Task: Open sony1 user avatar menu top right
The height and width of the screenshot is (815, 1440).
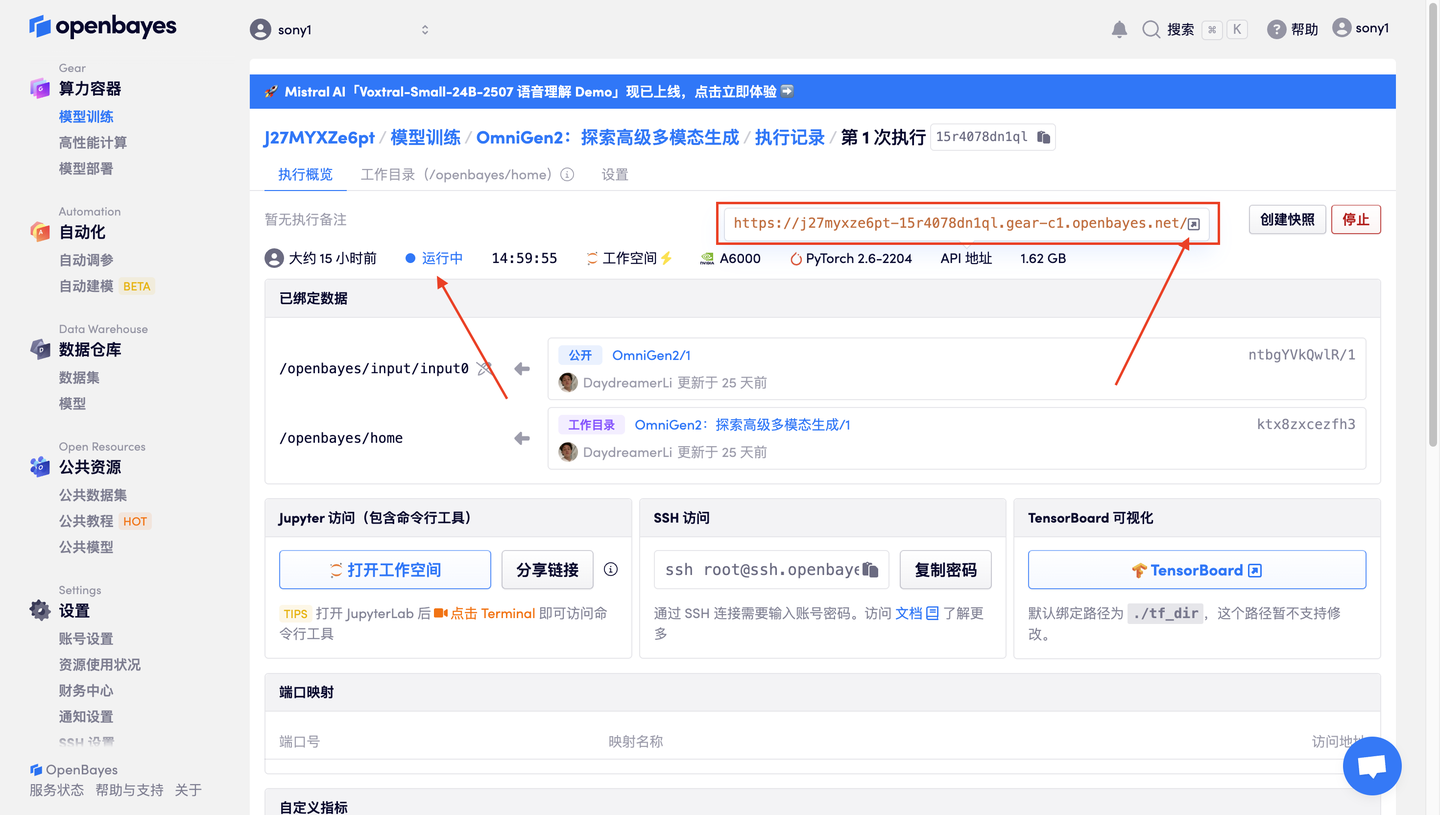Action: click(1361, 28)
